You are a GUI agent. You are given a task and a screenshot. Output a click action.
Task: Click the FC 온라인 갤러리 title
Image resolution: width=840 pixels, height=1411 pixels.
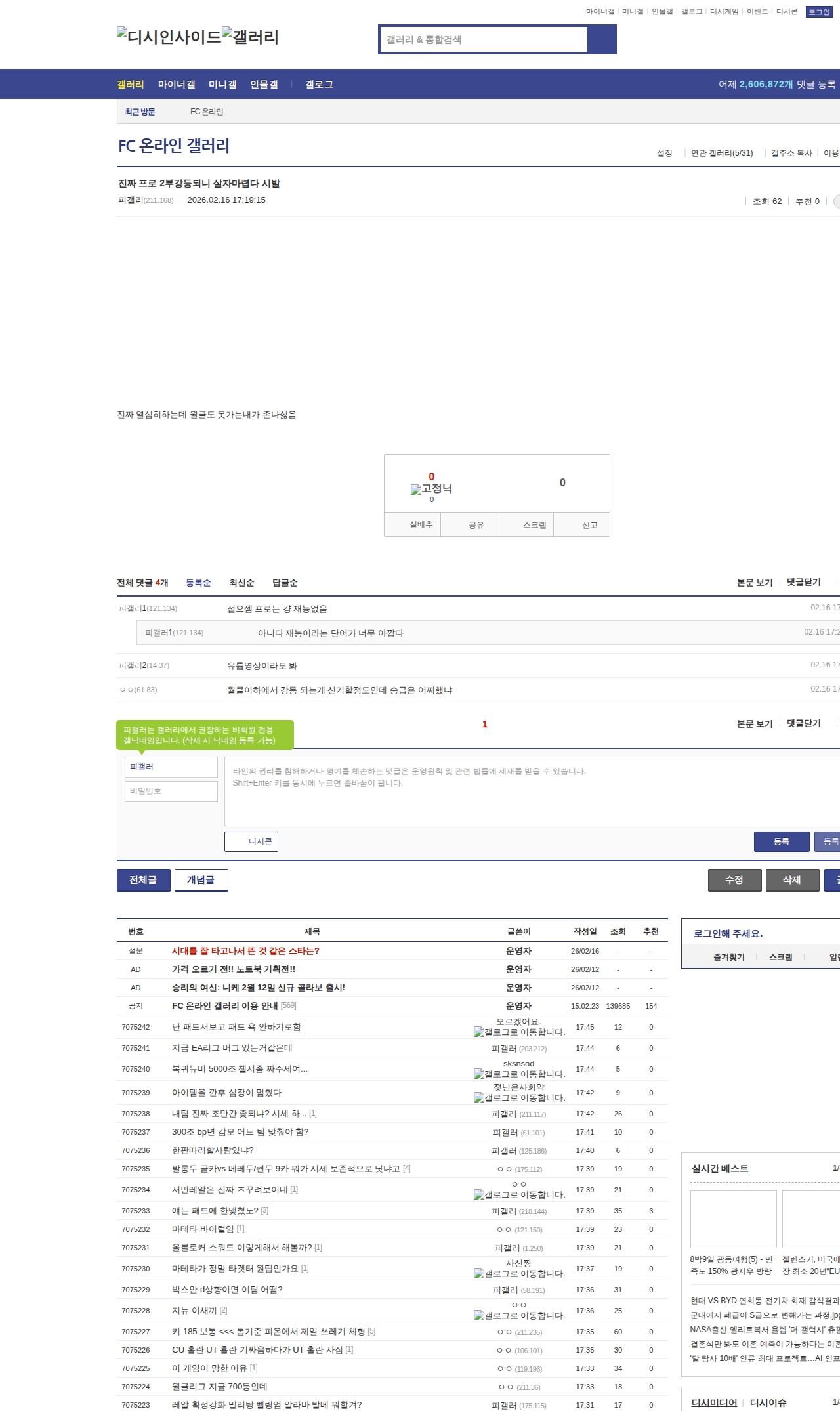pyautogui.click(x=174, y=146)
